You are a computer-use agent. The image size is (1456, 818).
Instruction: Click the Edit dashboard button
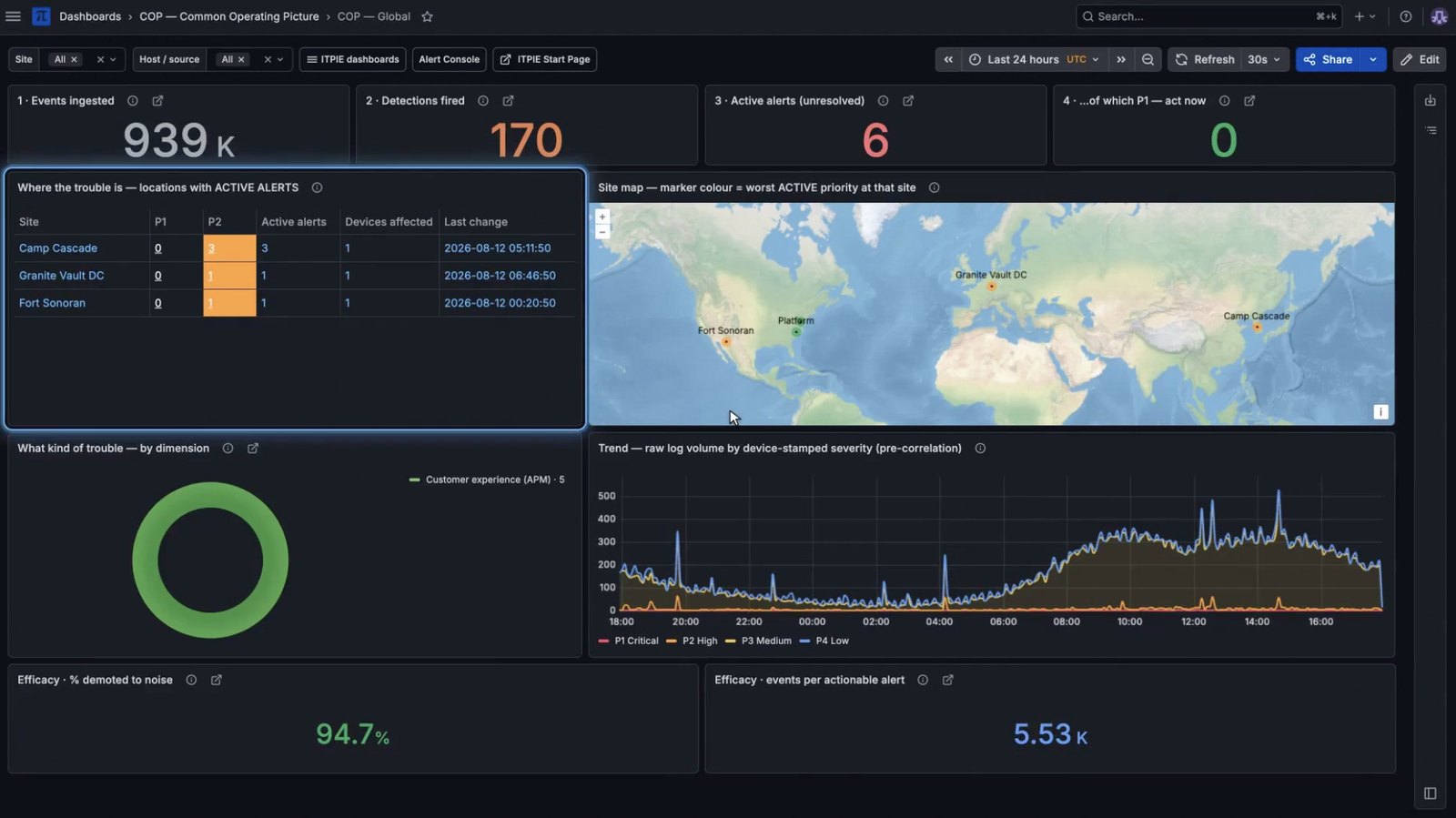[1420, 59]
